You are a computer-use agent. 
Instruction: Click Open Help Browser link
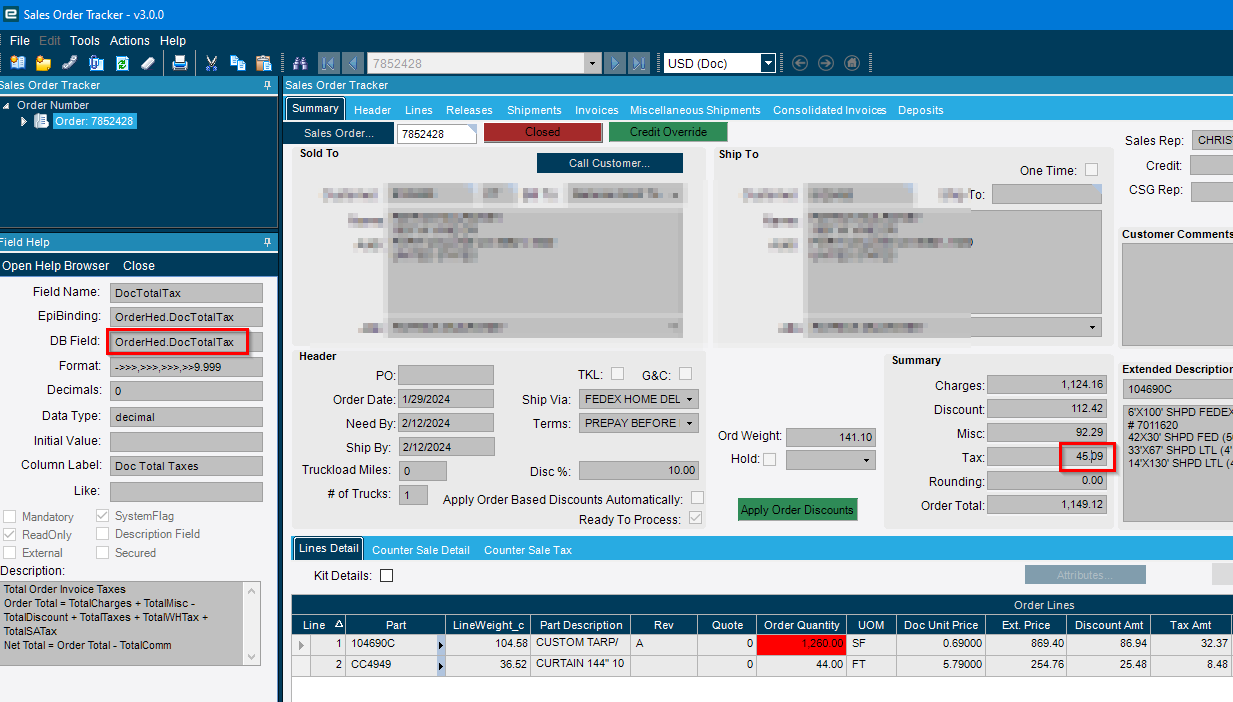56,266
